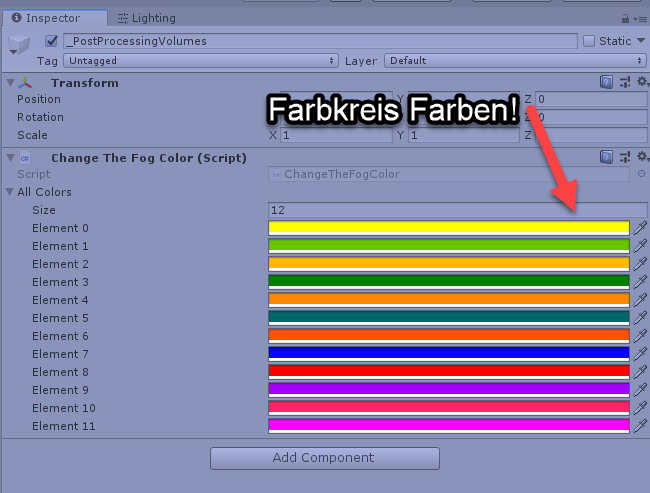
Task: Open the yellow Element 0 color swatch
Action: (449, 228)
